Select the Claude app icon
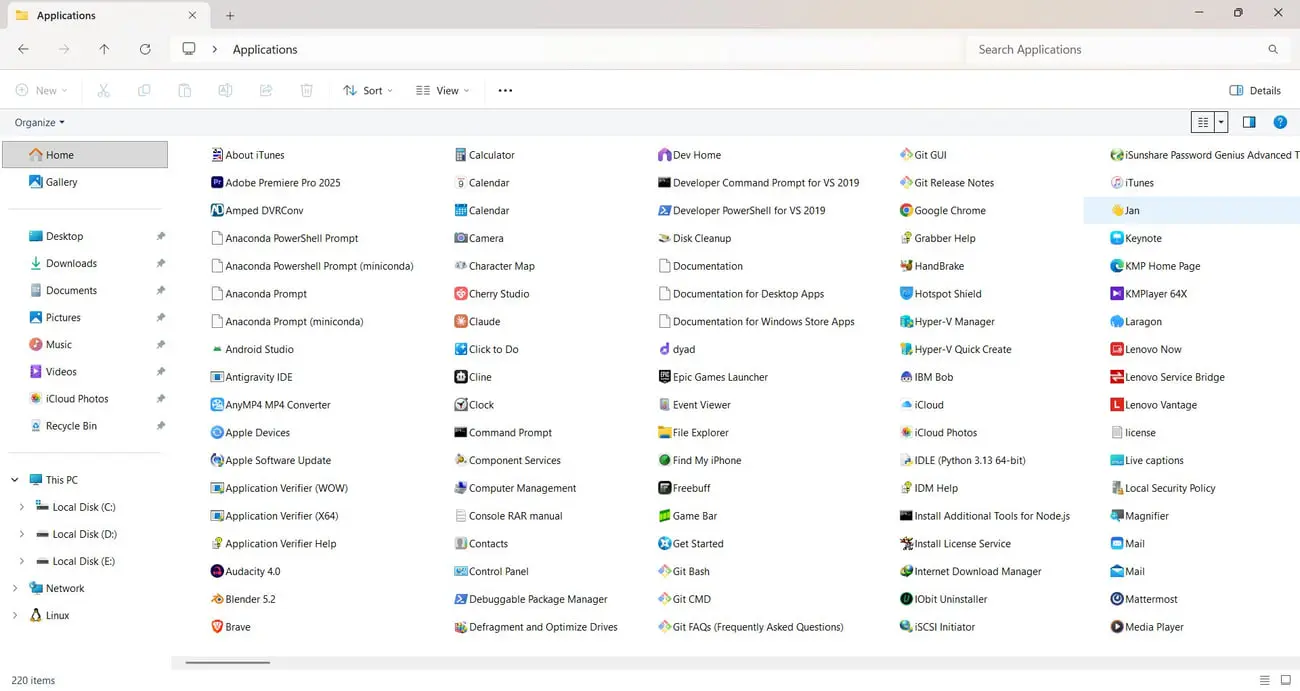This screenshot has height=691, width=1300. 460,322
